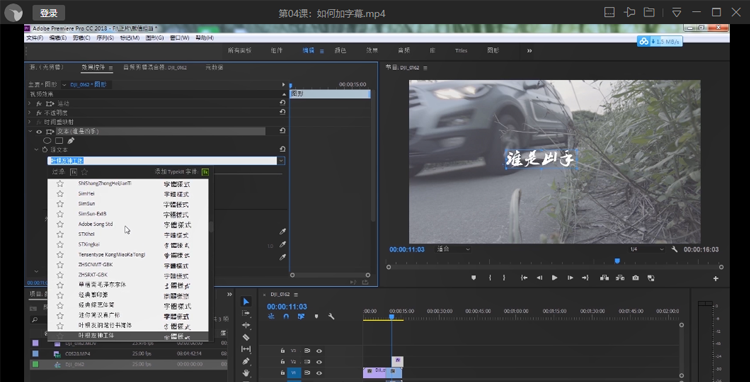Image resolution: width=750 pixels, height=382 pixels.
Task: Toggle lock on V3 track
Action: click(x=283, y=351)
